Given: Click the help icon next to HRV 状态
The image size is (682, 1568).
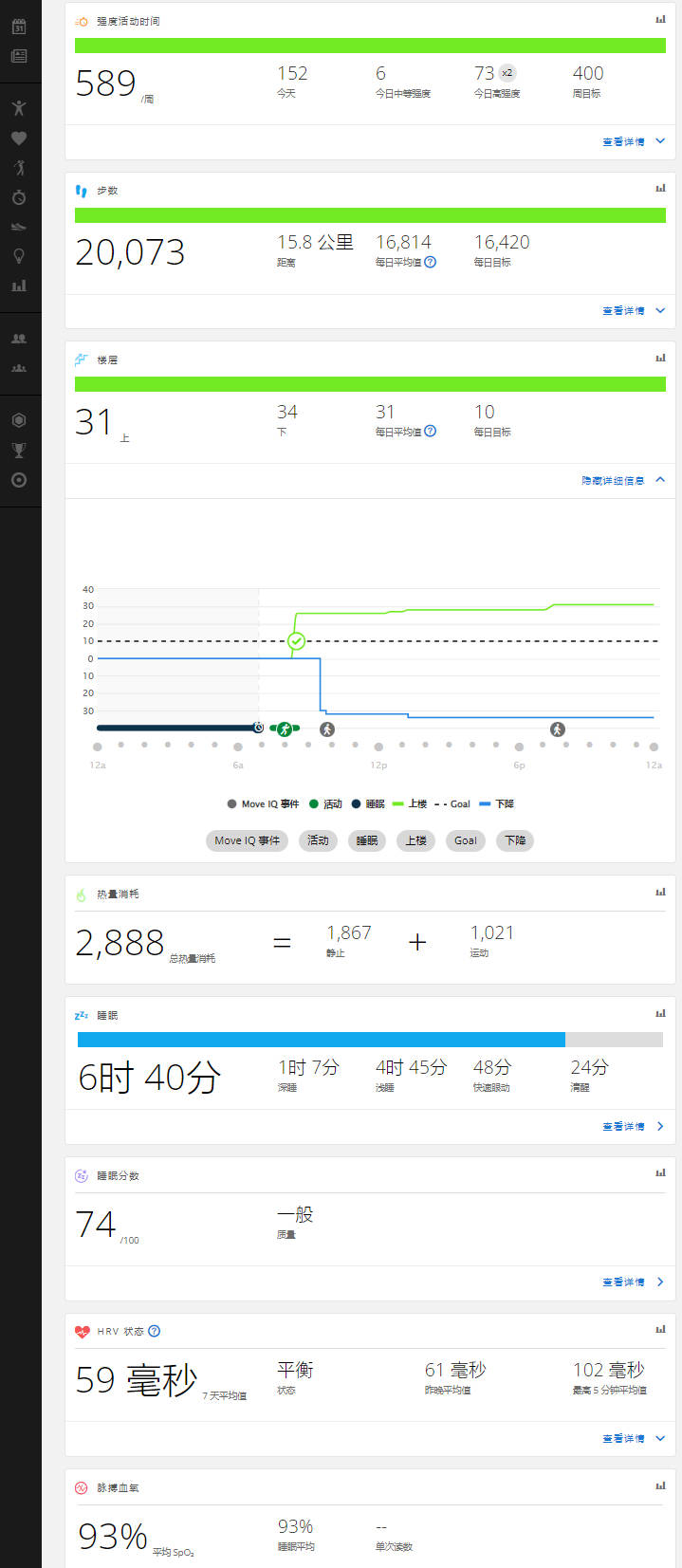Looking at the screenshot, I should point(155,1331).
